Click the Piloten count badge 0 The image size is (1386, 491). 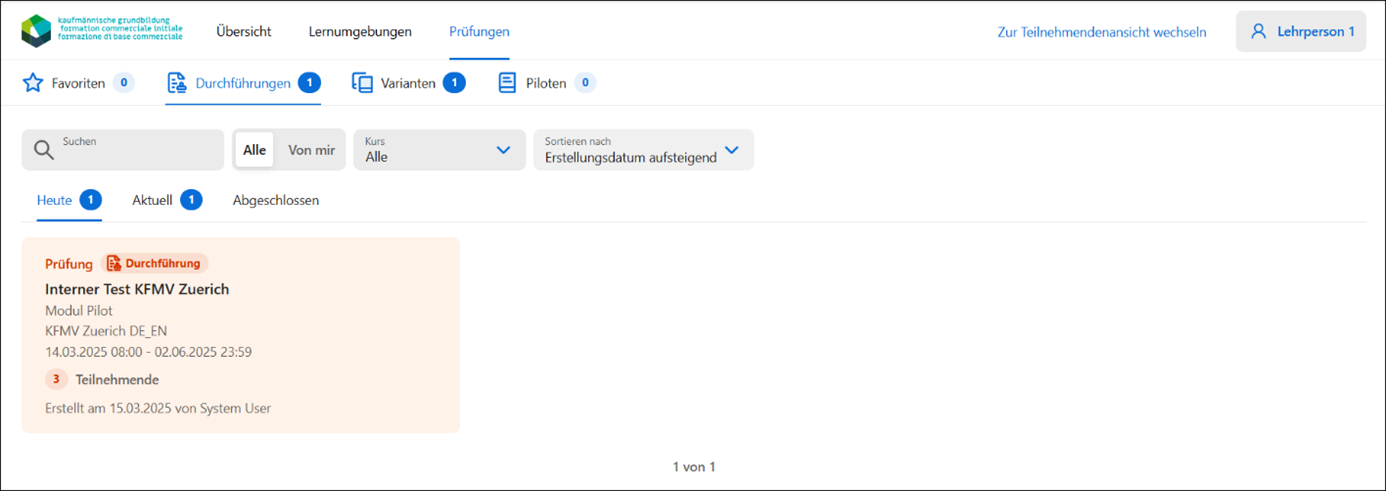585,83
